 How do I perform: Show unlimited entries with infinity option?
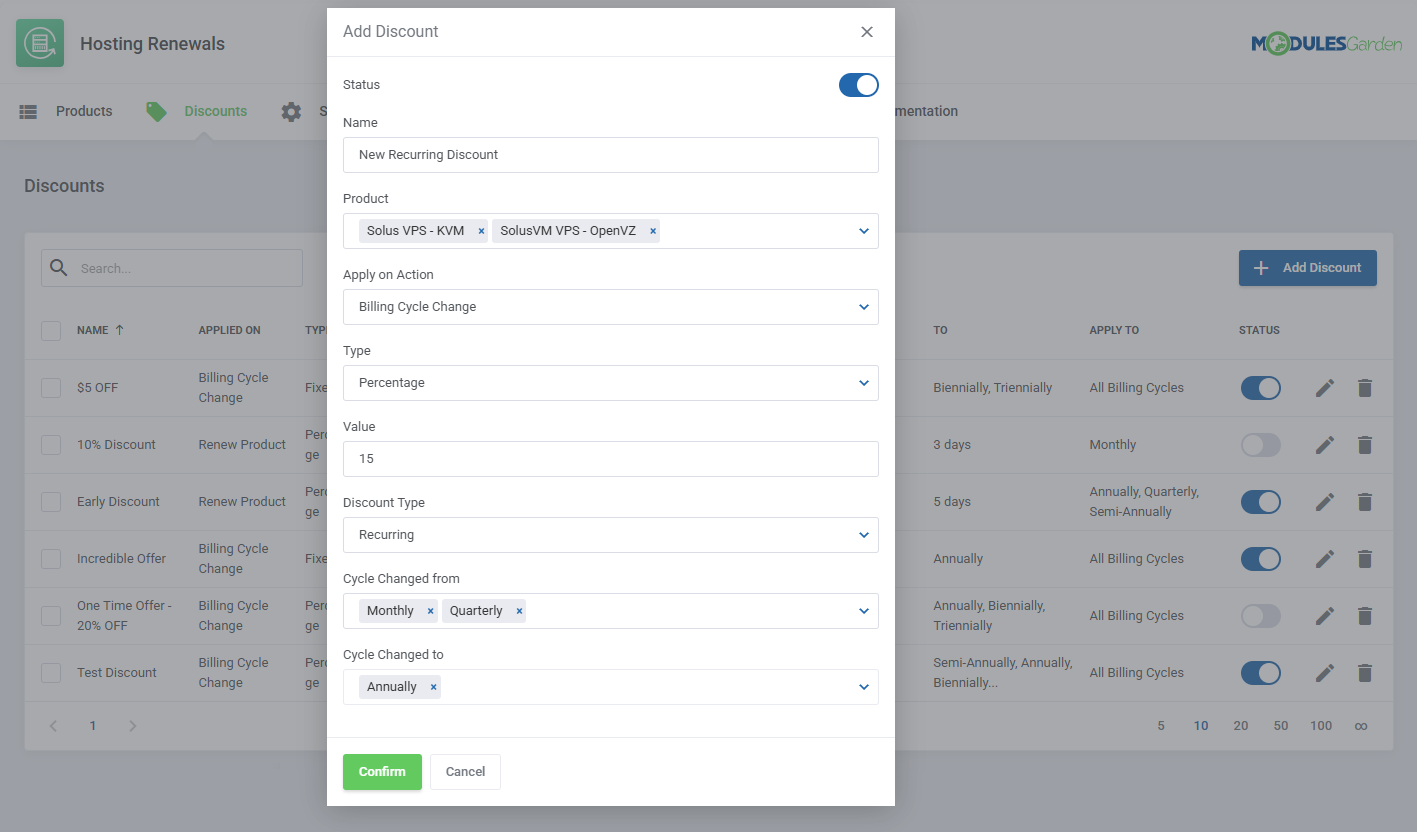point(1361,726)
